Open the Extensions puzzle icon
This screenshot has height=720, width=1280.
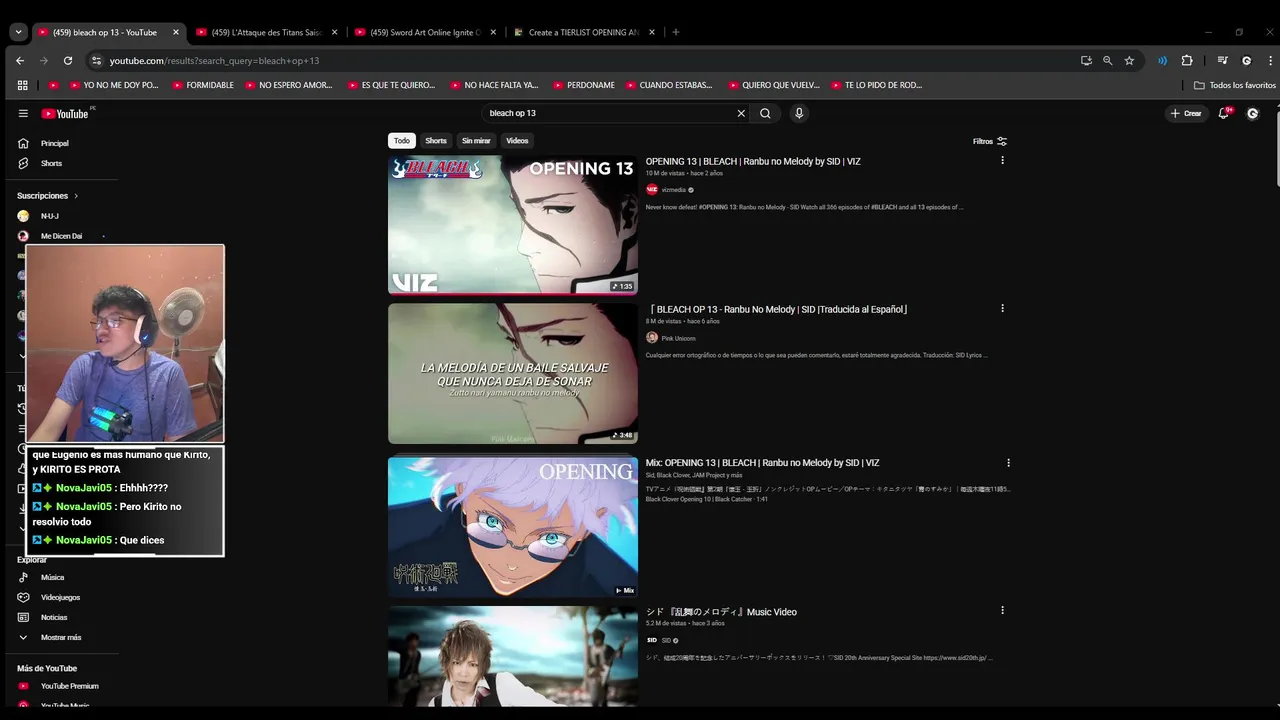pos(1187,60)
